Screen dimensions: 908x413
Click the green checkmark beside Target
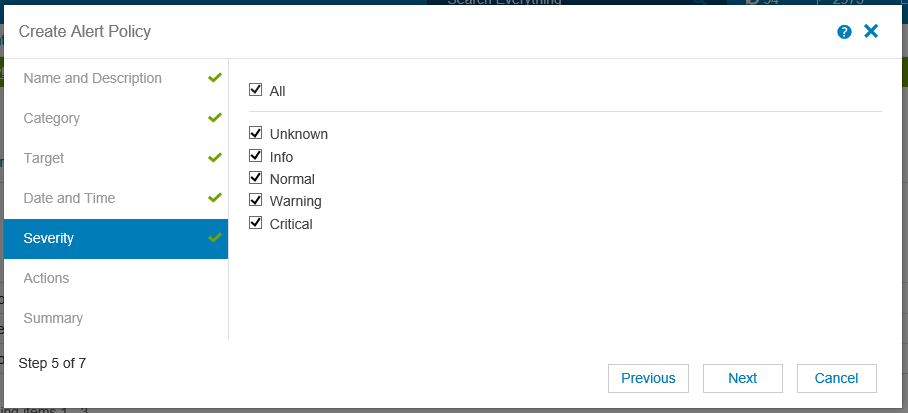[x=215, y=158]
